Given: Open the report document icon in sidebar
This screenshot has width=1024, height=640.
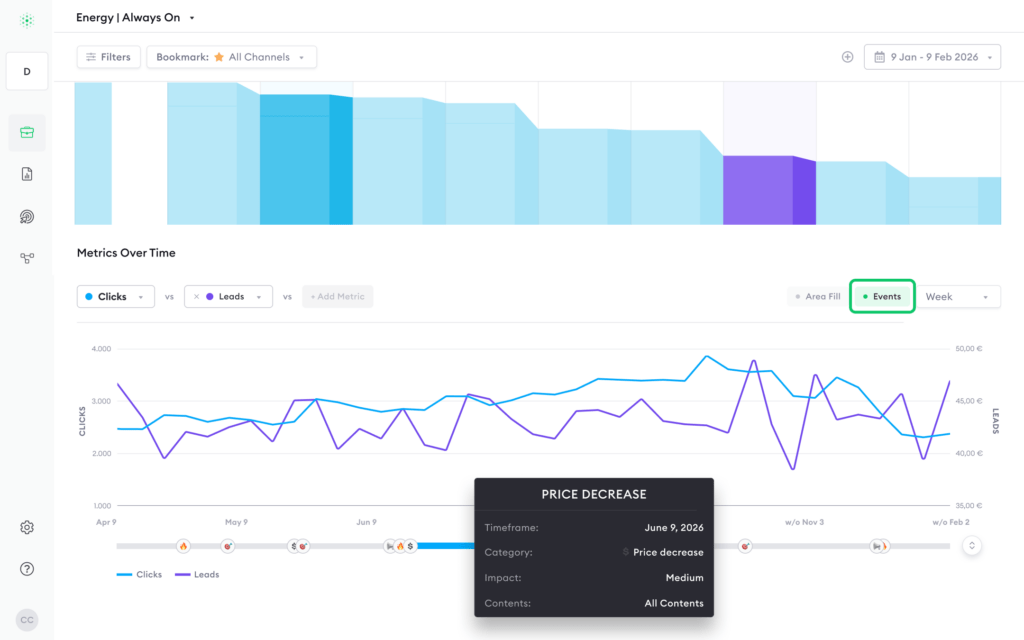Looking at the screenshot, I should [27, 174].
